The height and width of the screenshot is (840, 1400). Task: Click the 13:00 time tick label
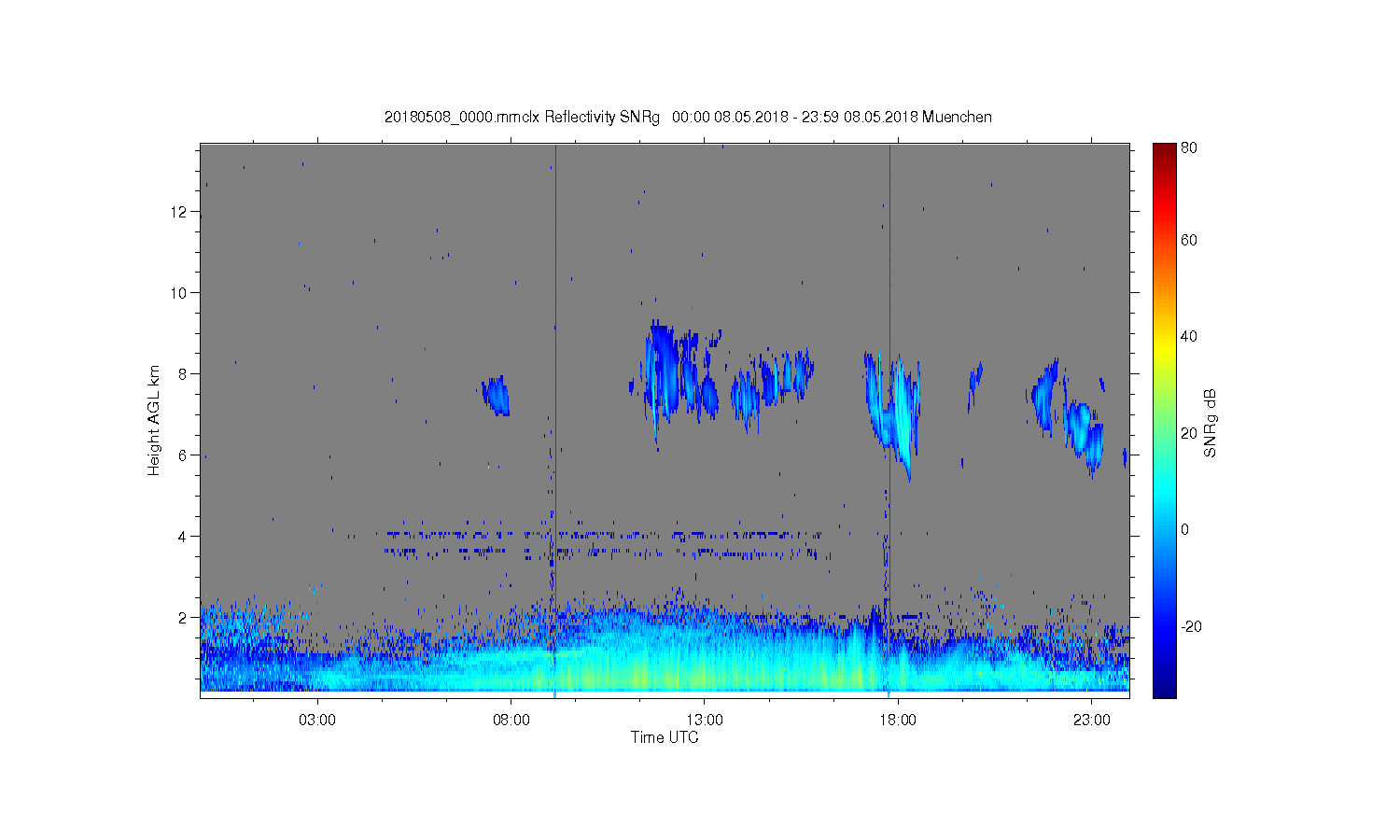pyautogui.click(x=705, y=721)
